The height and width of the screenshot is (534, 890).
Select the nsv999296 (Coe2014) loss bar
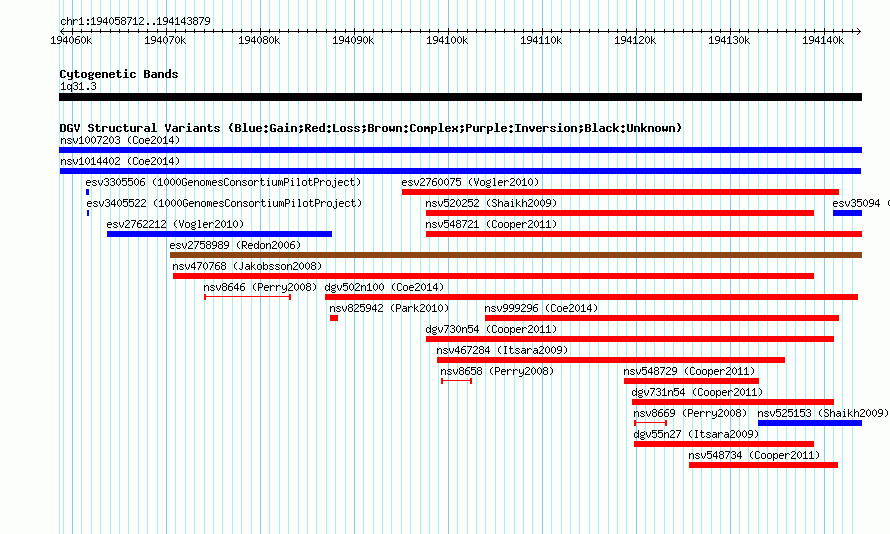point(662,318)
